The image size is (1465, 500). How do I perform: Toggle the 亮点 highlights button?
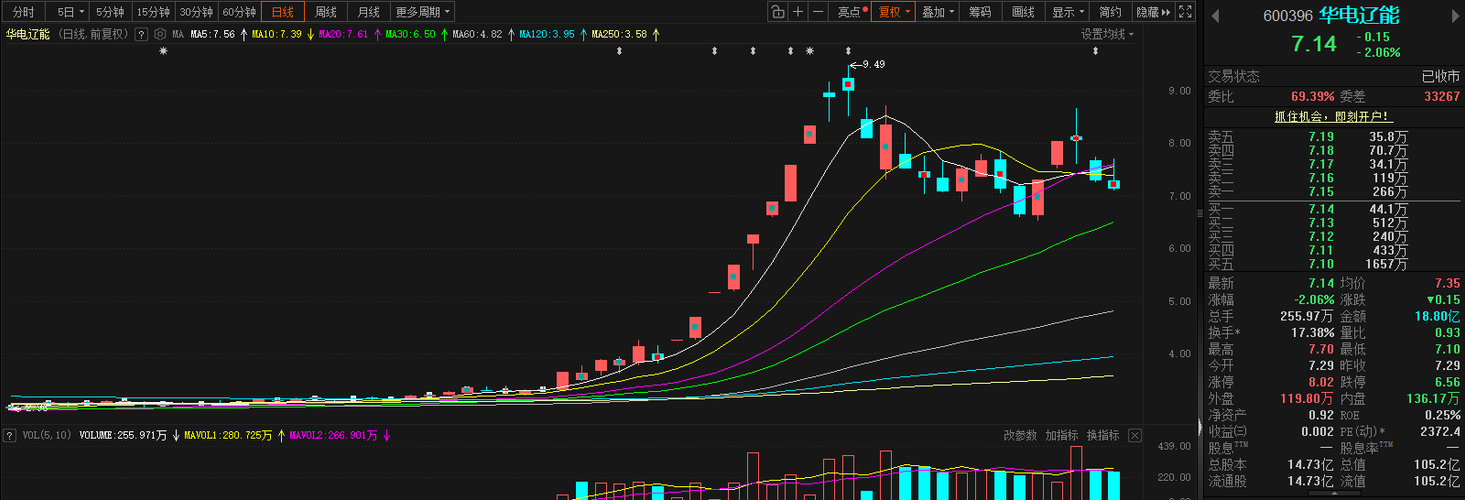click(851, 12)
